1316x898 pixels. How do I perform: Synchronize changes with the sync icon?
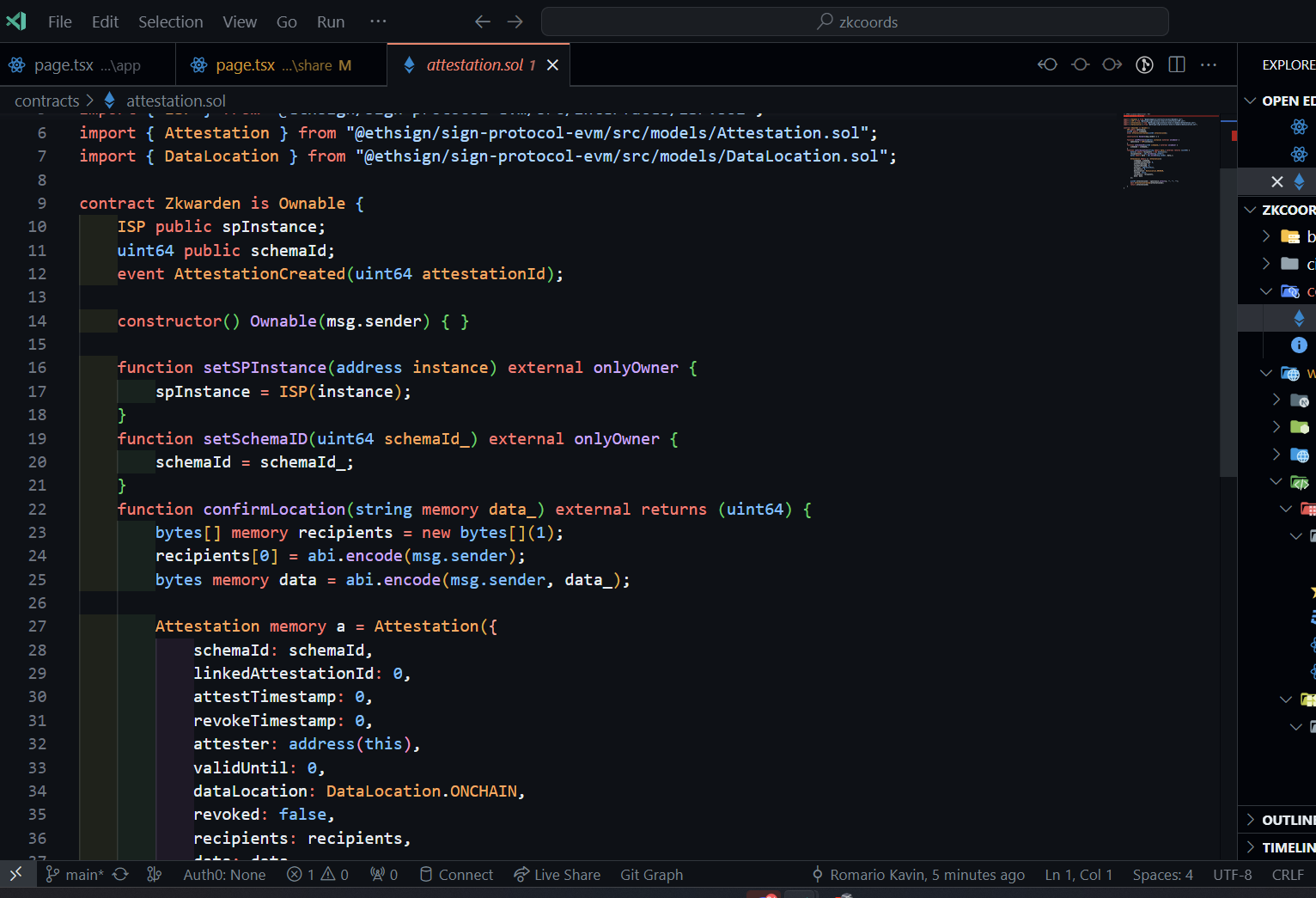click(121, 874)
